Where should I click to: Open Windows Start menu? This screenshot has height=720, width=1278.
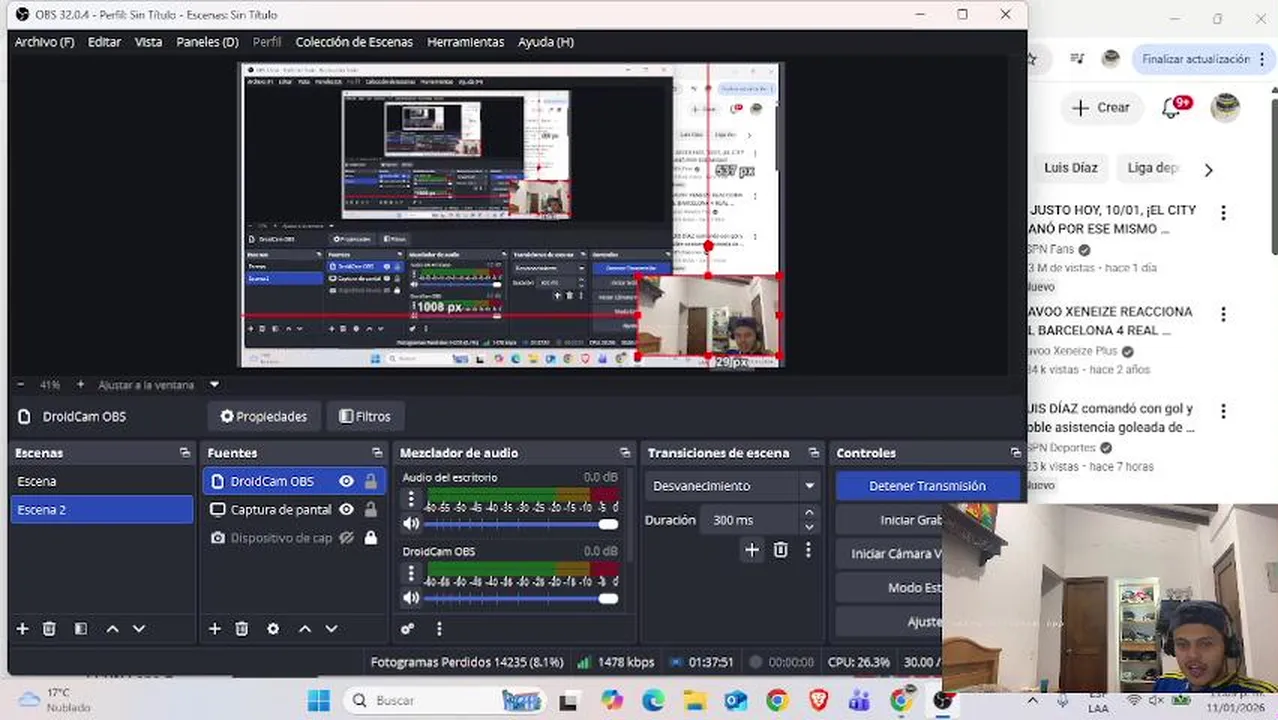coord(319,700)
